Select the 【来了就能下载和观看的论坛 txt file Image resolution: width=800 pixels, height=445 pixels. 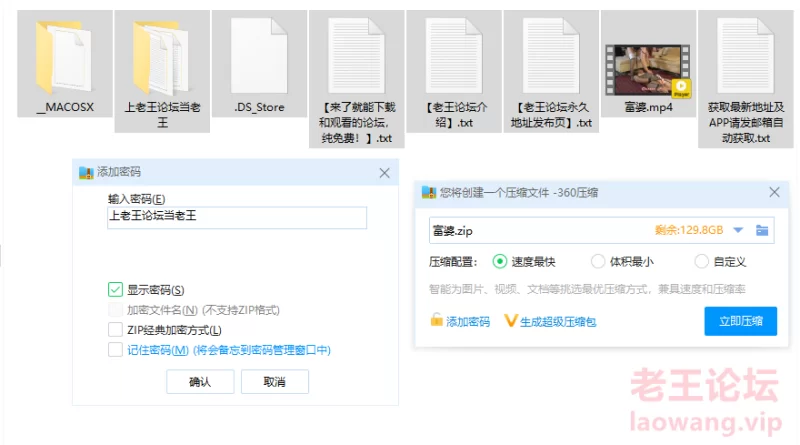click(x=357, y=79)
